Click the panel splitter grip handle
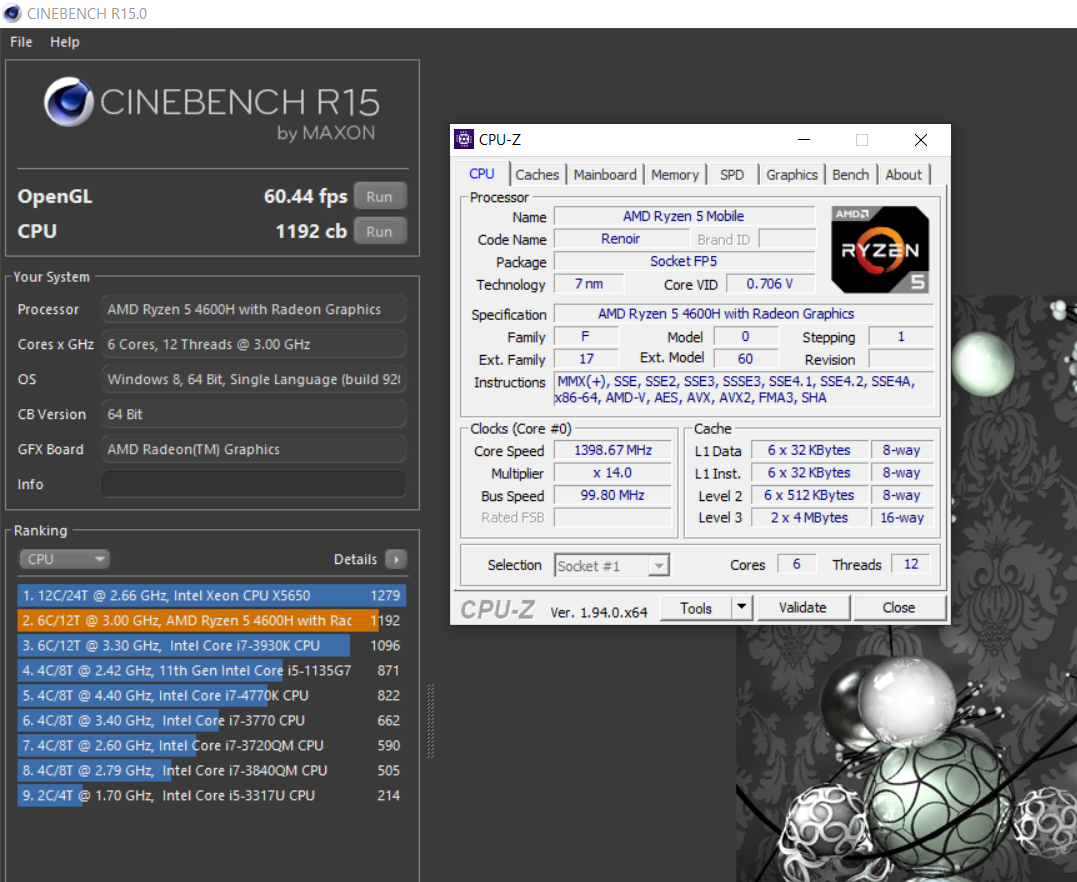This screenshot has width=1077, height=882. (x=431, y=721)
